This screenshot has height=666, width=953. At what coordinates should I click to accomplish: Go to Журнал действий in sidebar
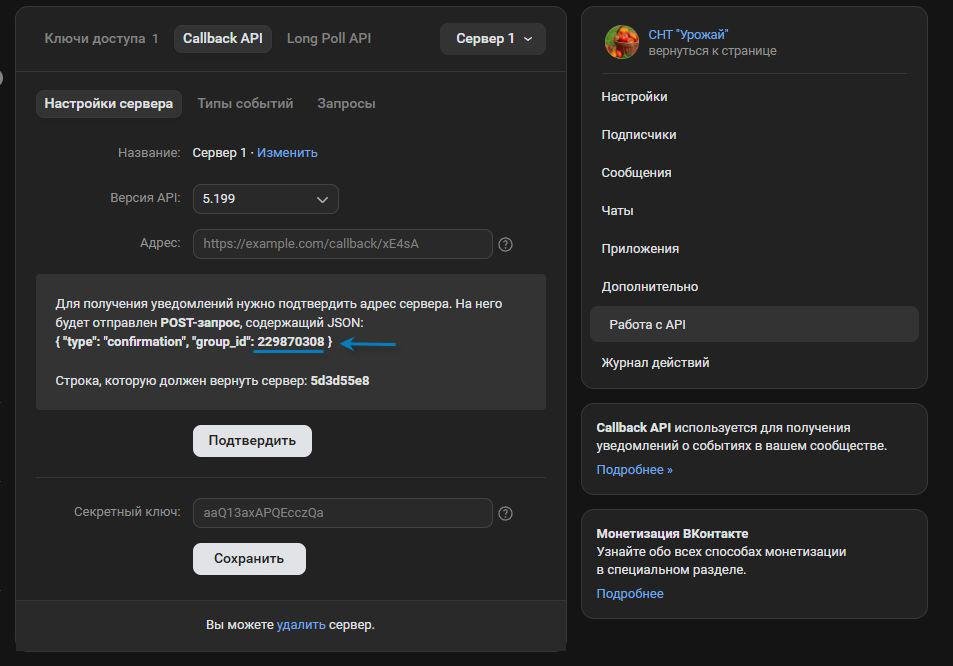(x=655, y=363)
